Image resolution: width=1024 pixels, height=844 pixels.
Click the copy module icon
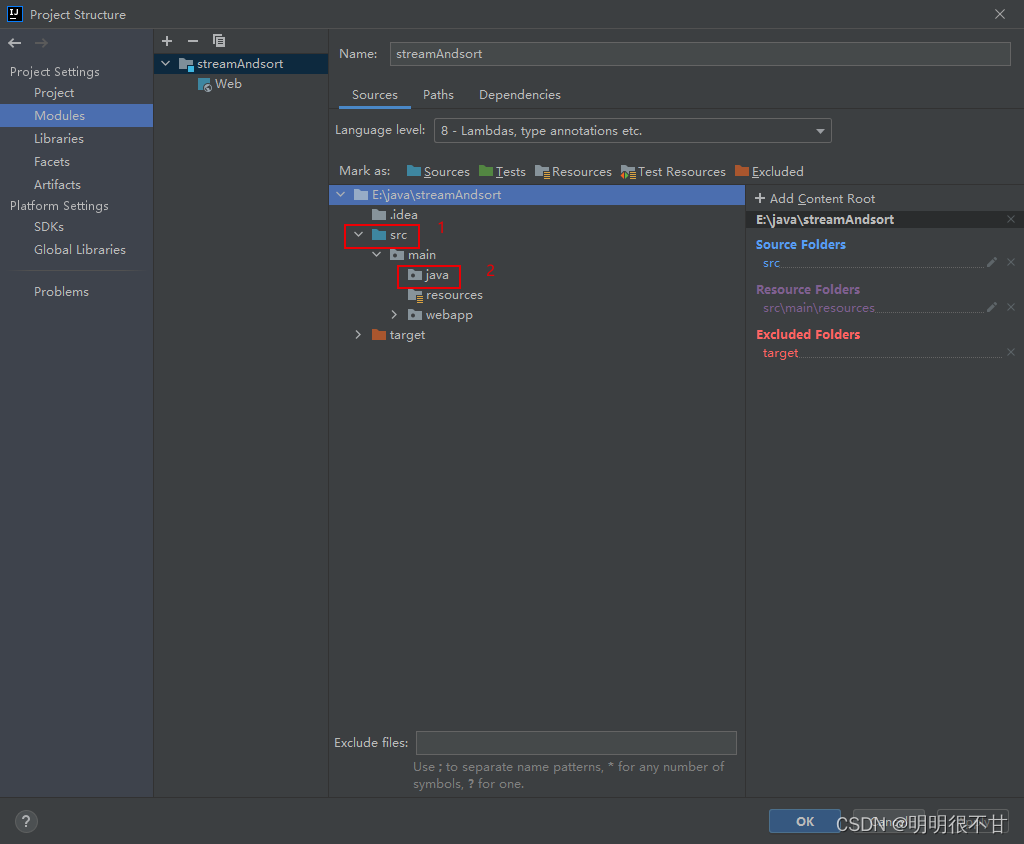219,41
